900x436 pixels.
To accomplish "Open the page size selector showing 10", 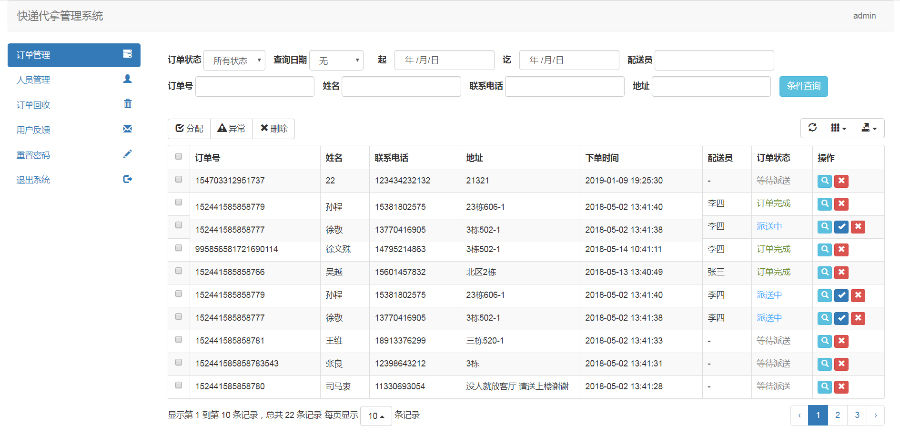I will click(374, 415).
